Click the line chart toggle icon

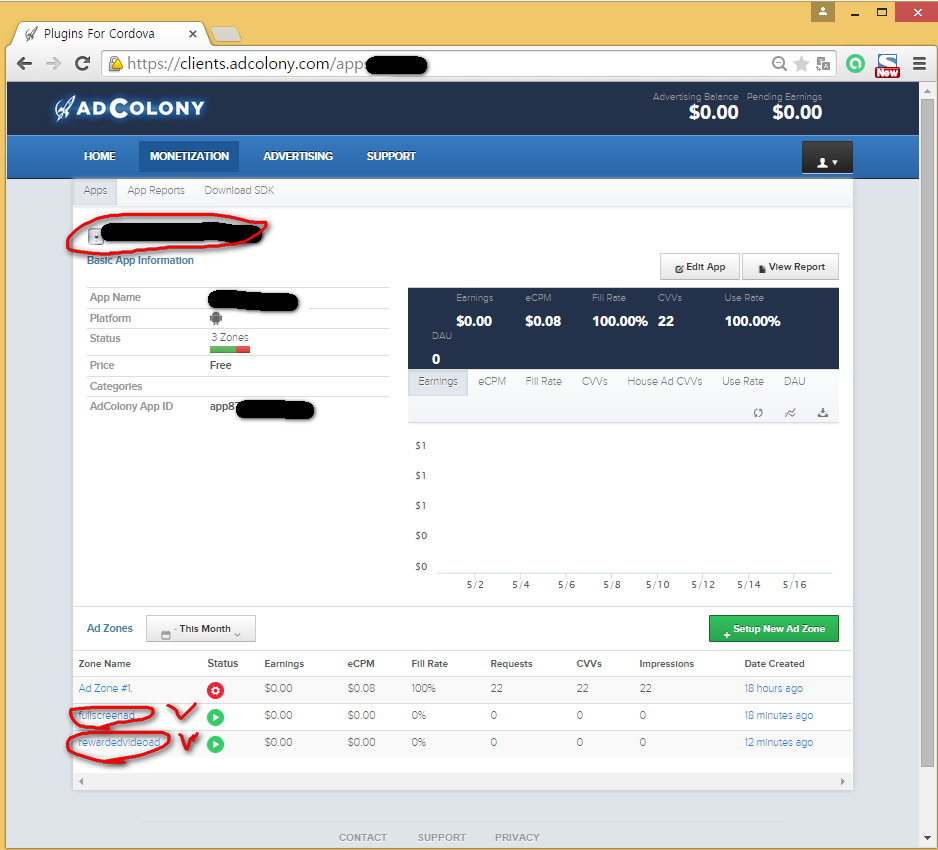pyautogui.click(x=790, y=413)
